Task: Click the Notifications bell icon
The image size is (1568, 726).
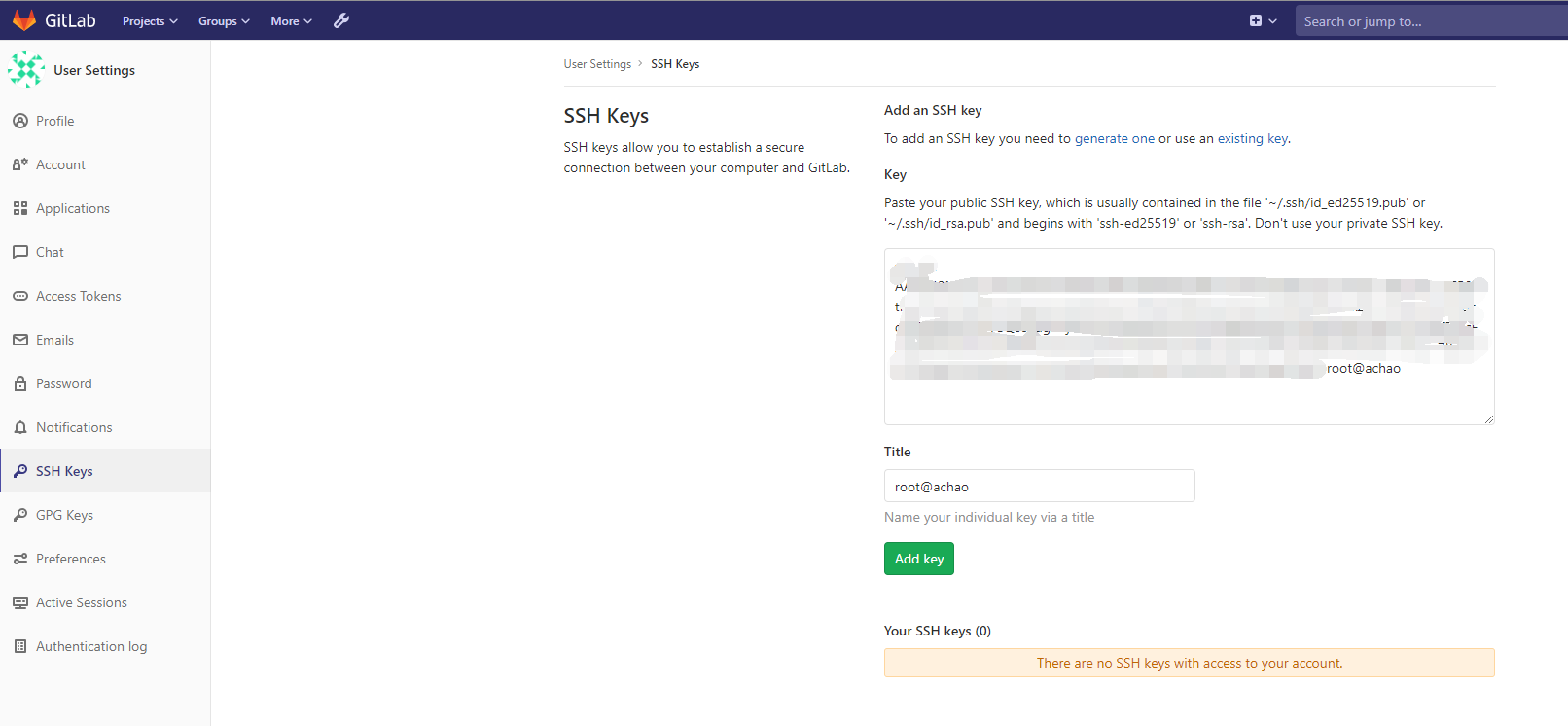Action: [x=20, y=427]
